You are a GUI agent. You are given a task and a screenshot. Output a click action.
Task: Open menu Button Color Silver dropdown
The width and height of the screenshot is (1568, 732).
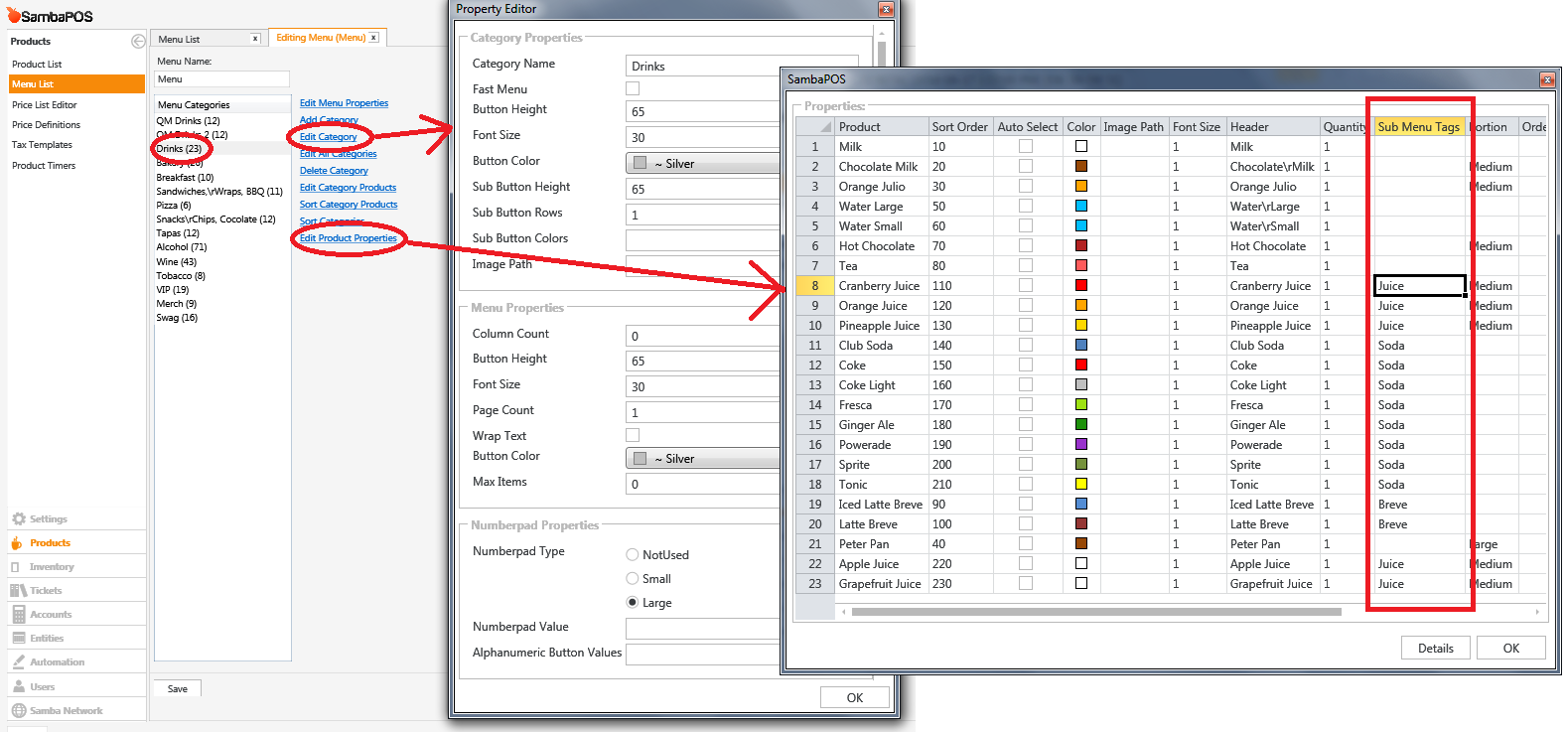[x=704, y=458]
